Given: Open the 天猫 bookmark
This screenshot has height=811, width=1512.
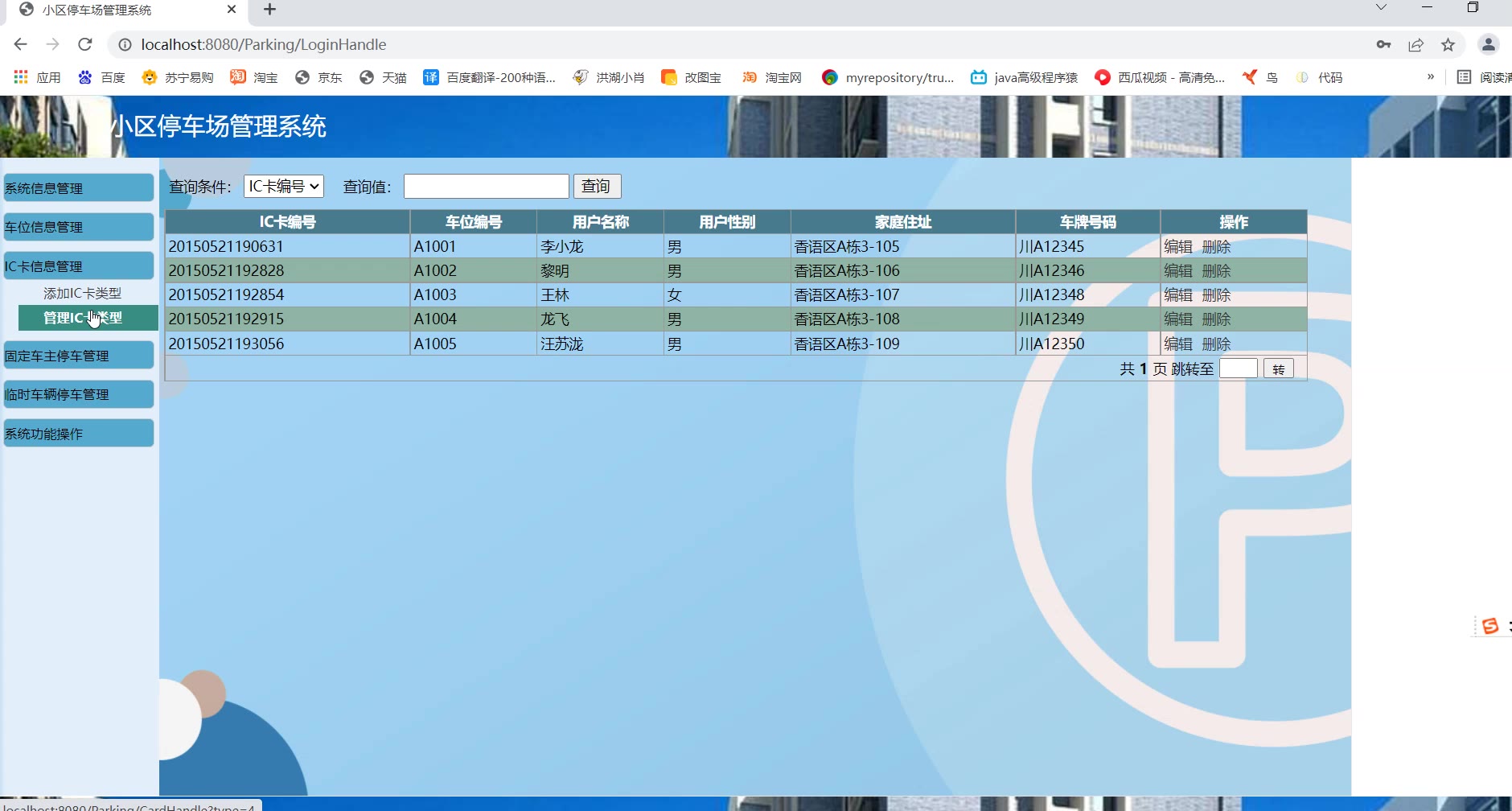Looking at the screenshot, I should point(383,77).
